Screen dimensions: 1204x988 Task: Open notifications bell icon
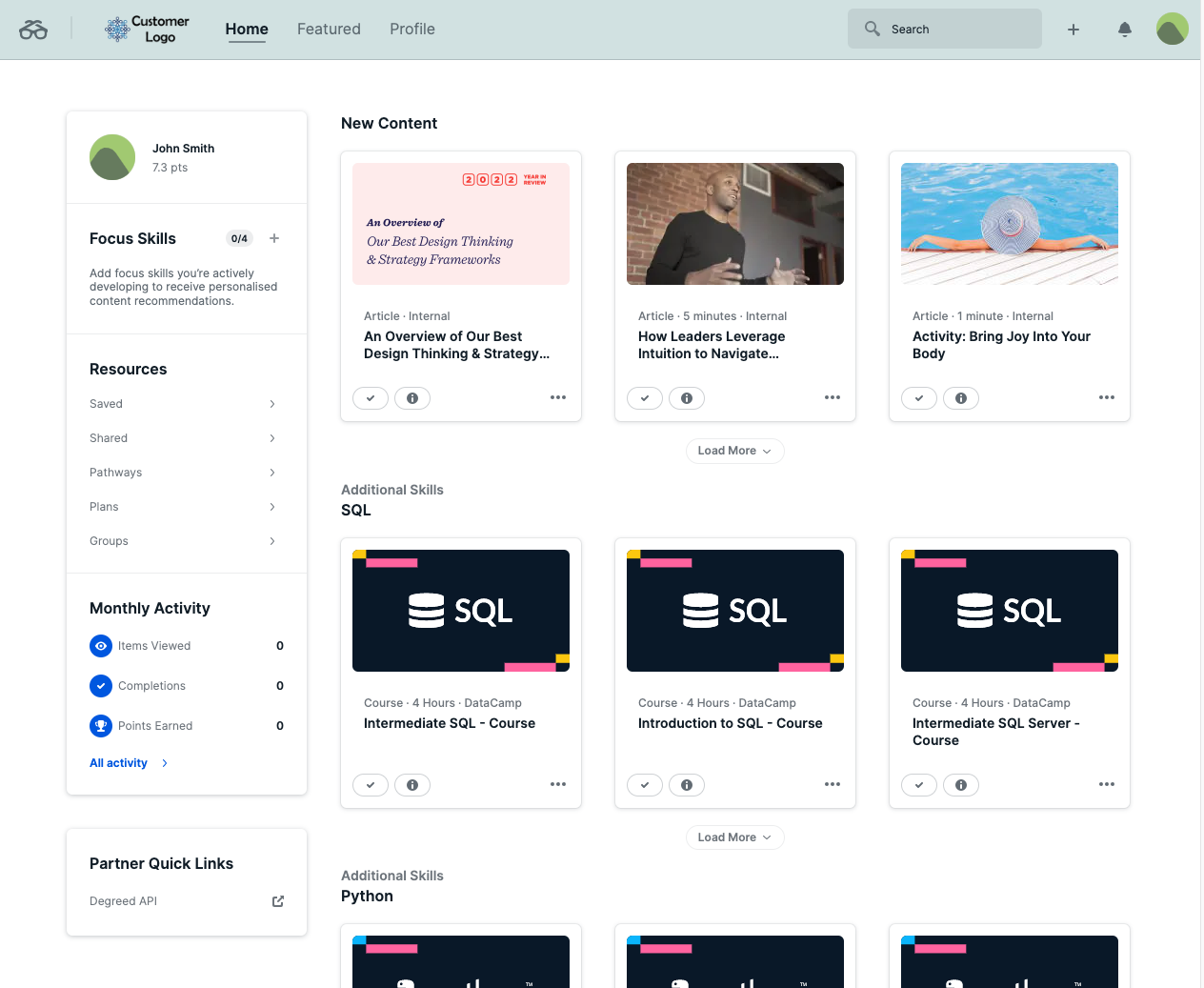tap(1125, 30)
